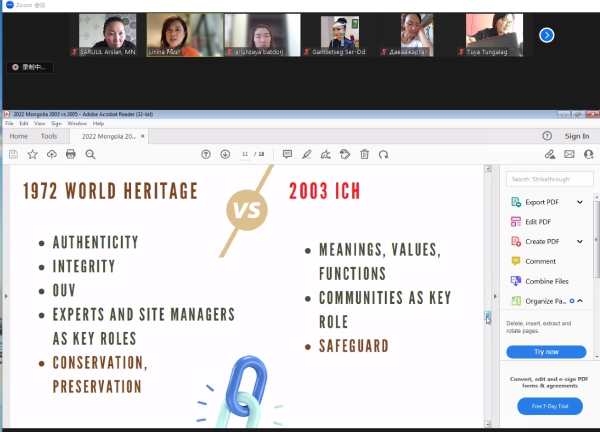Expand the Create PDF options
Viewport: 600px width, 432px height.
579,241
